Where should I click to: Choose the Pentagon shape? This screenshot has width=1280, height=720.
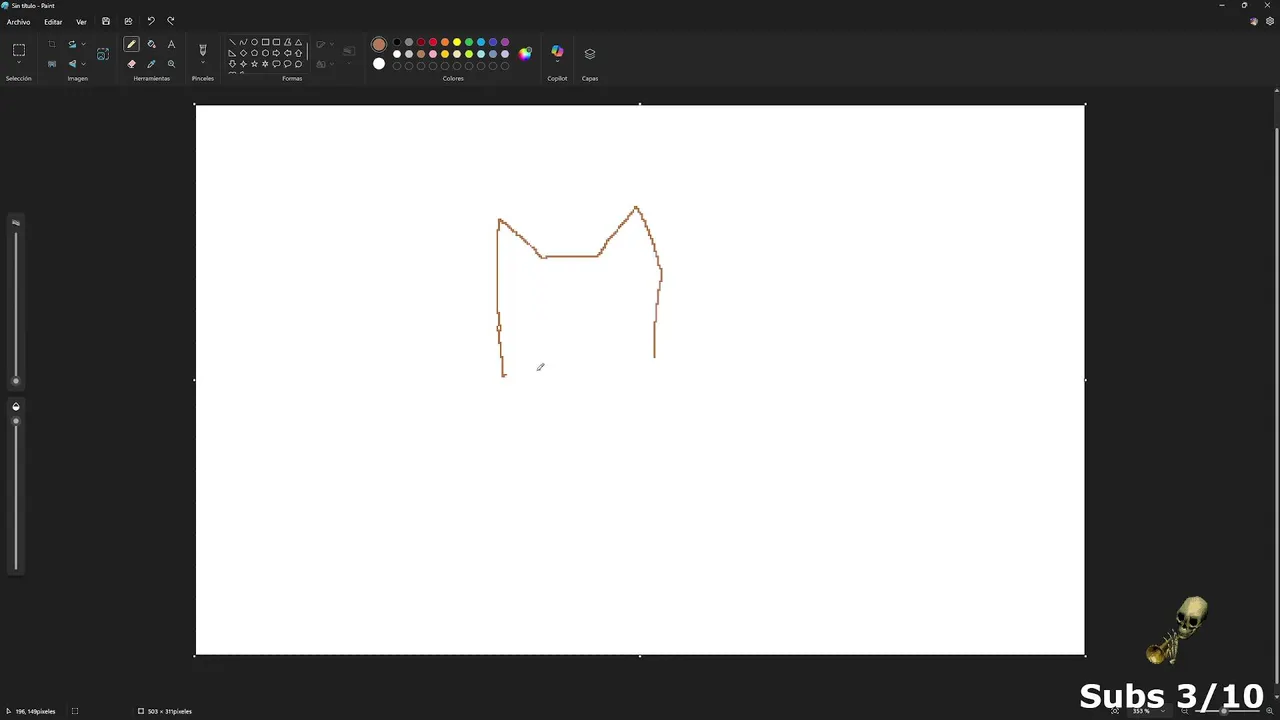(x=254, y=53)
